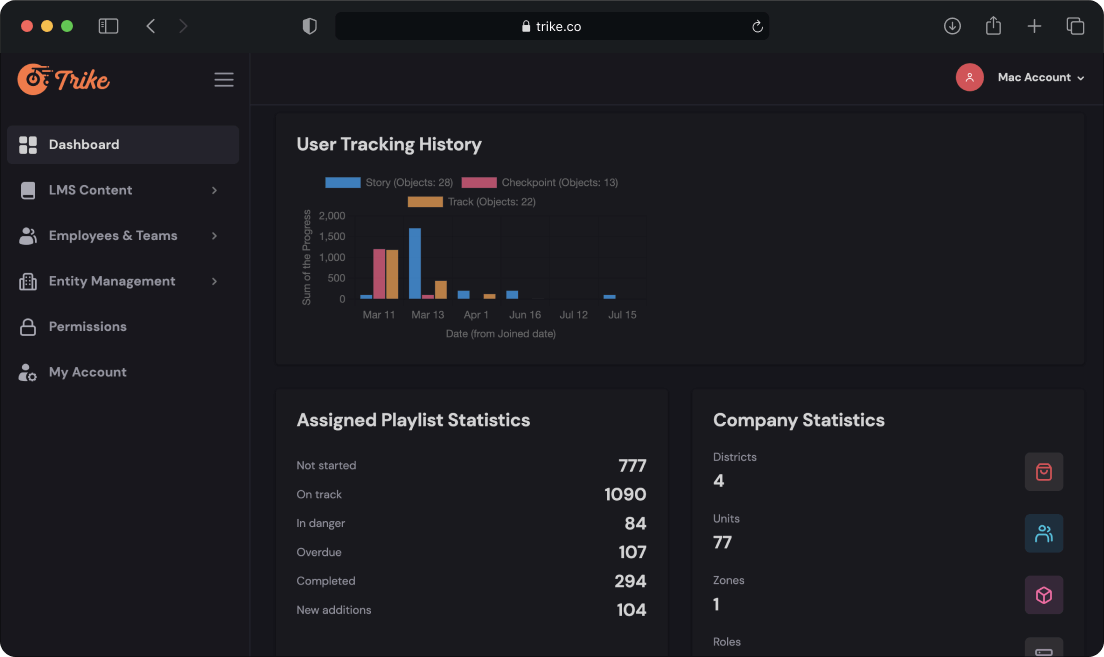
Task: Select My Account in the sidebar
Action: pyautogui.click(x=123, y=373)
